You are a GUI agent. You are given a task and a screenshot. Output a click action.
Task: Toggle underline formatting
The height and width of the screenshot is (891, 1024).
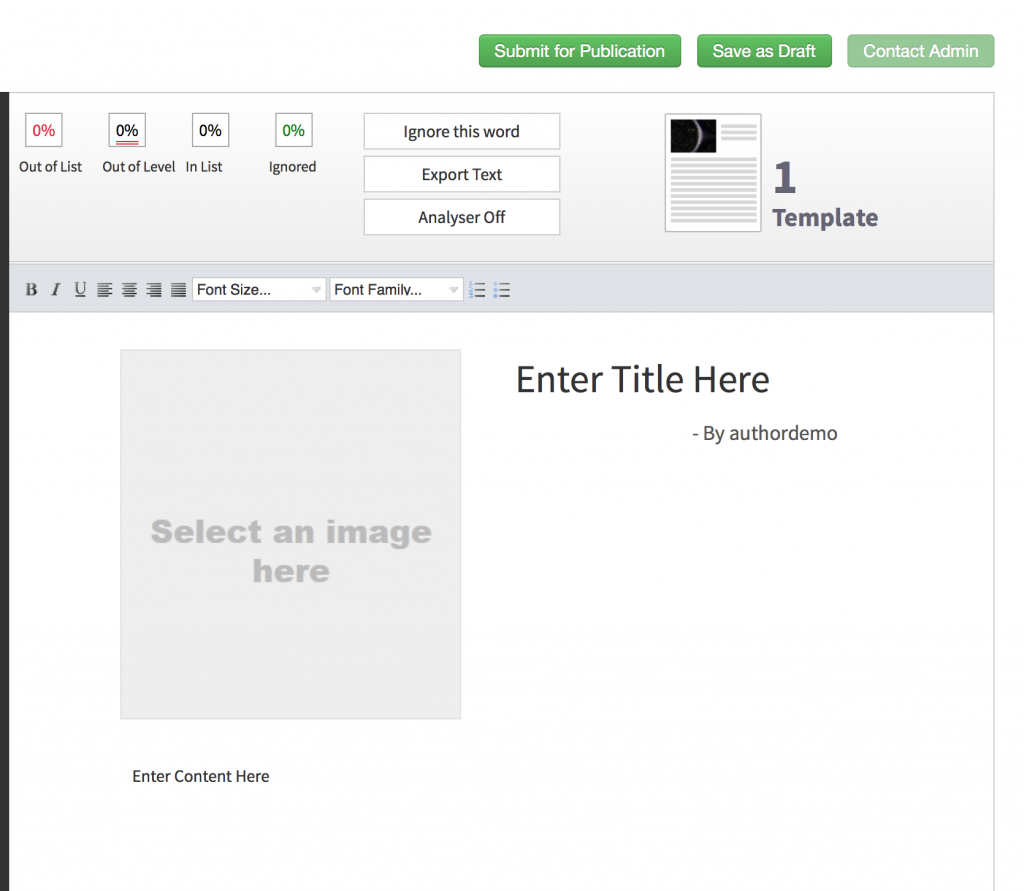click(80, 290)
